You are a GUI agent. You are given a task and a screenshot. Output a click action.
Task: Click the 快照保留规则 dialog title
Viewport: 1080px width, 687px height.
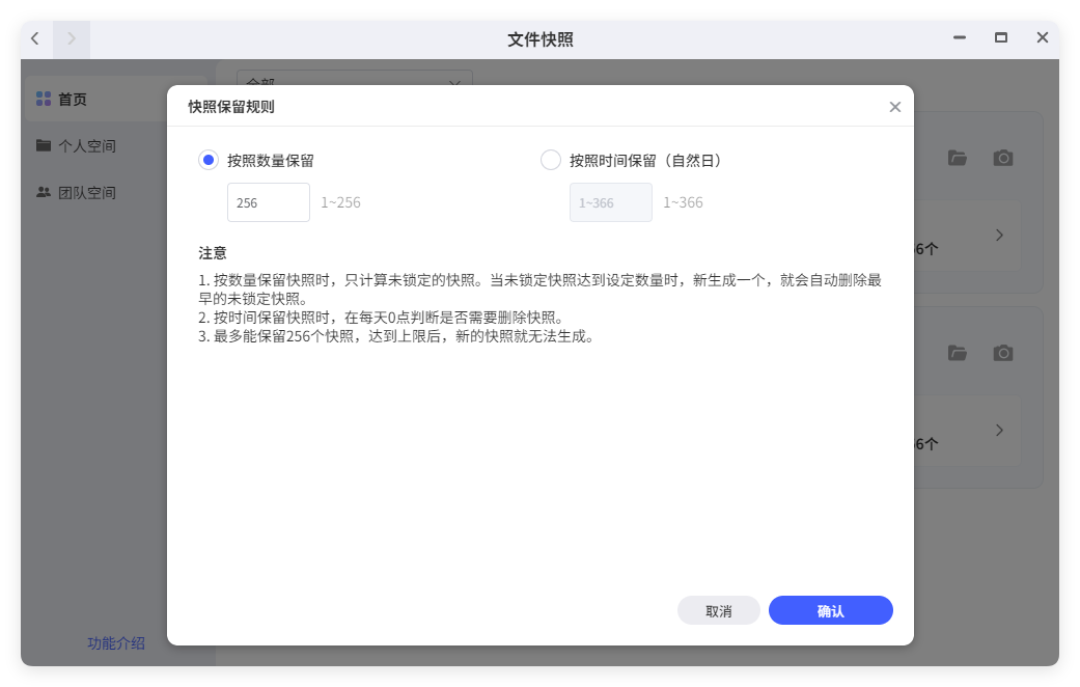(x=231, y=107)
